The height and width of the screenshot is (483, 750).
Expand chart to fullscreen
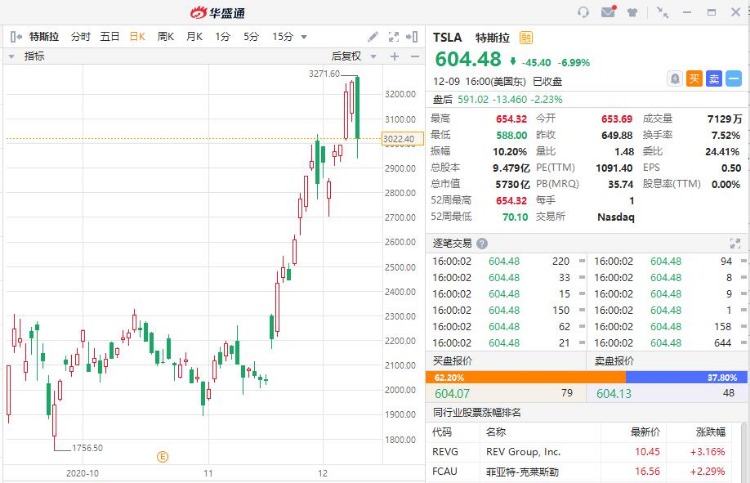point(394,37)
